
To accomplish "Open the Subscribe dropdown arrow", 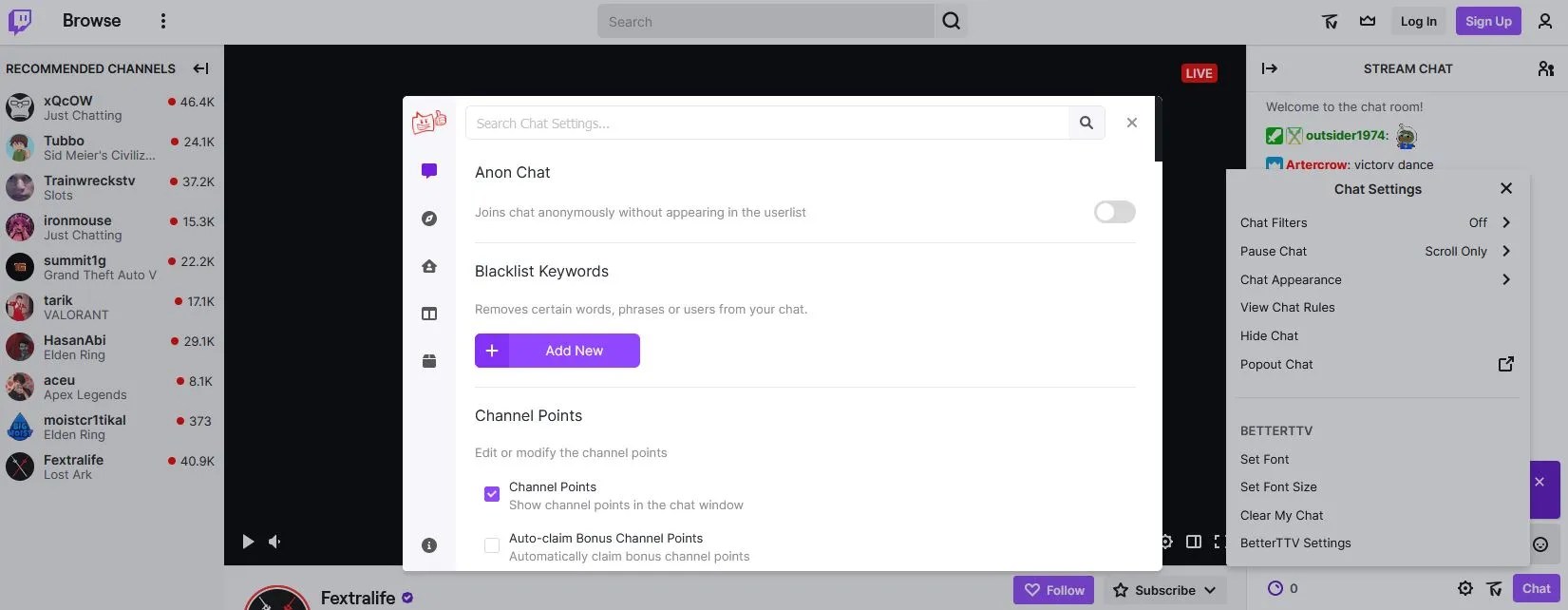I will [1210, 590].
